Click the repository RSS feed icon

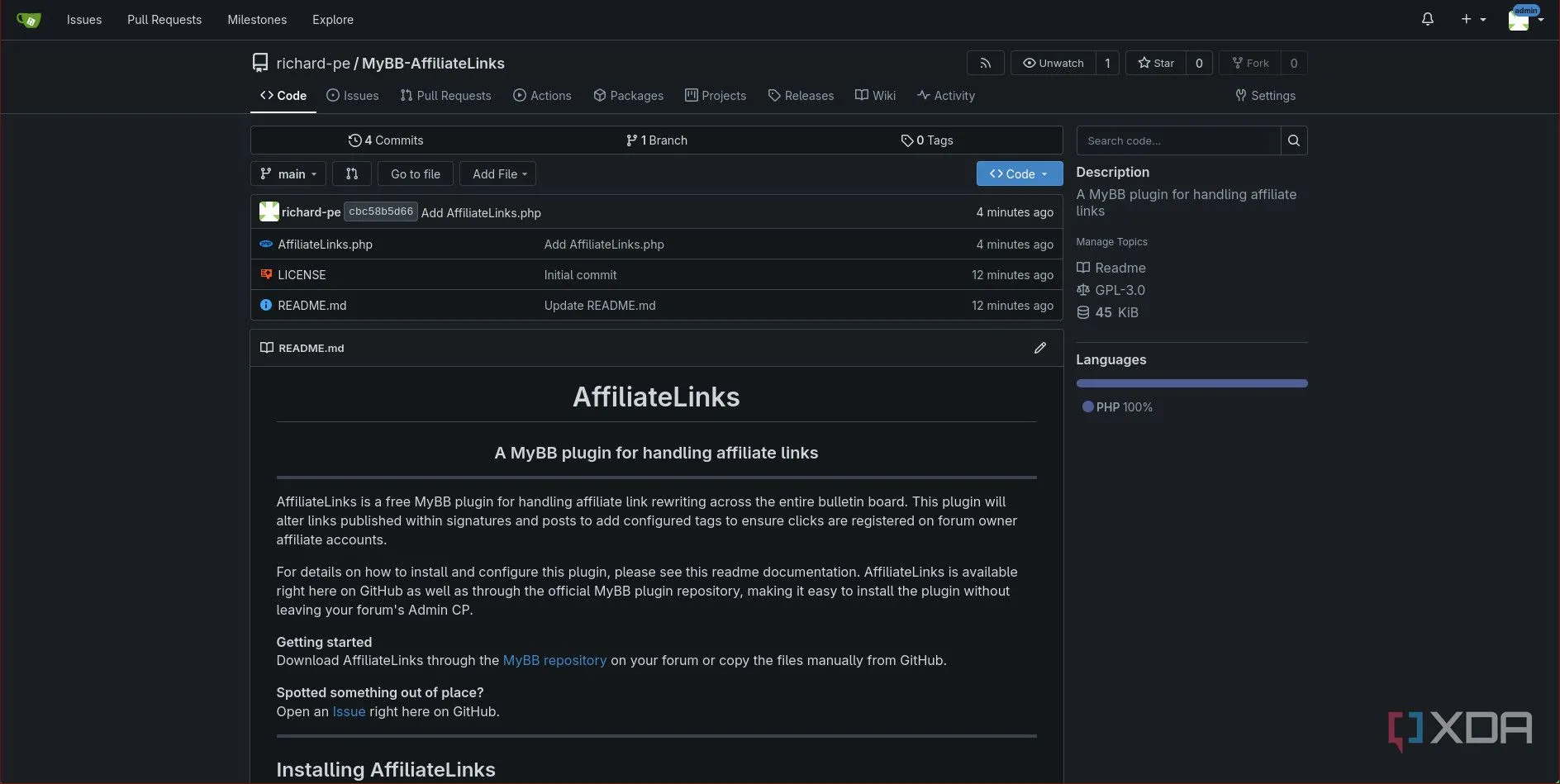[985, 63]
